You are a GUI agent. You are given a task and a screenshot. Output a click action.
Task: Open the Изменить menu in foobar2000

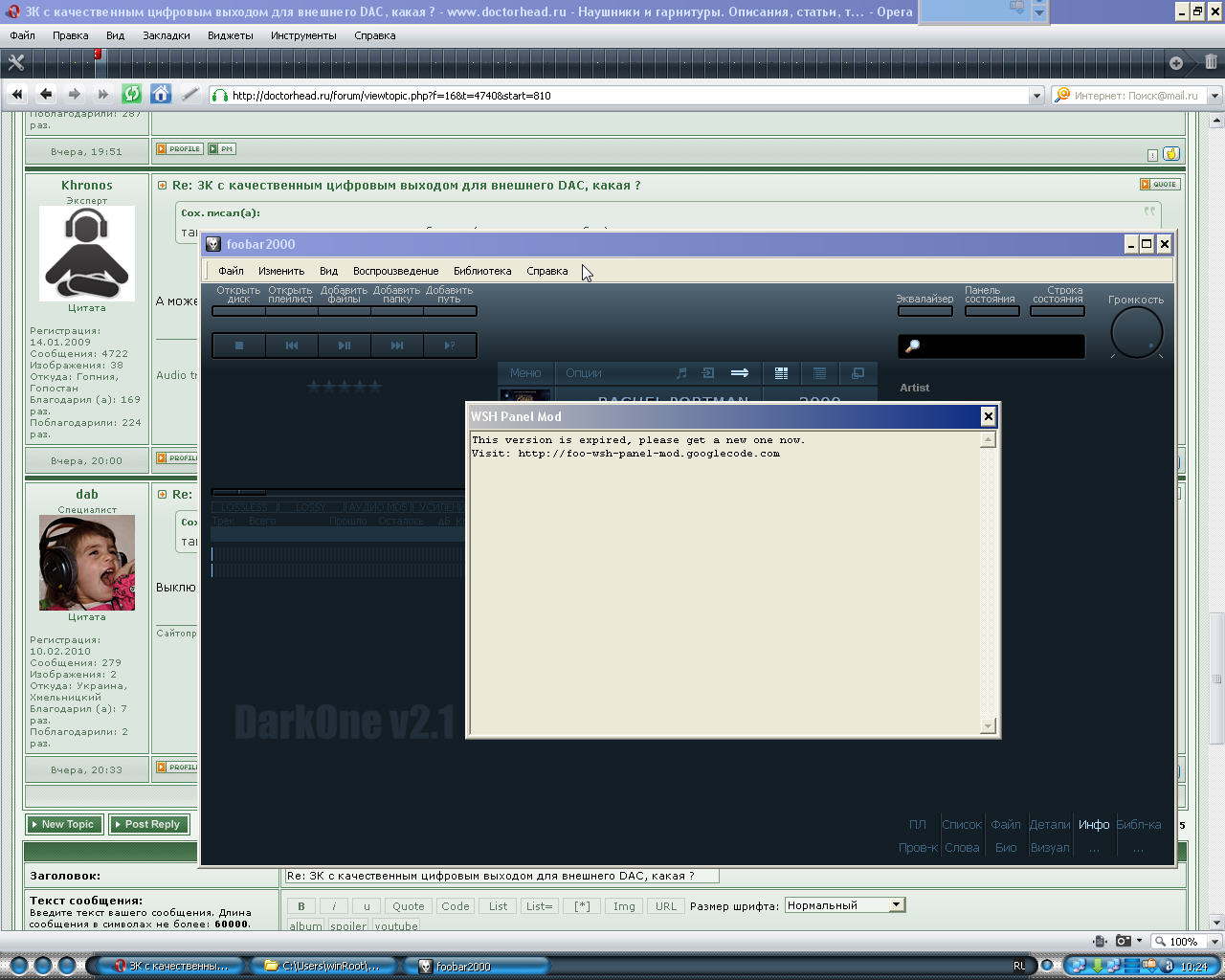pos(281,271)
